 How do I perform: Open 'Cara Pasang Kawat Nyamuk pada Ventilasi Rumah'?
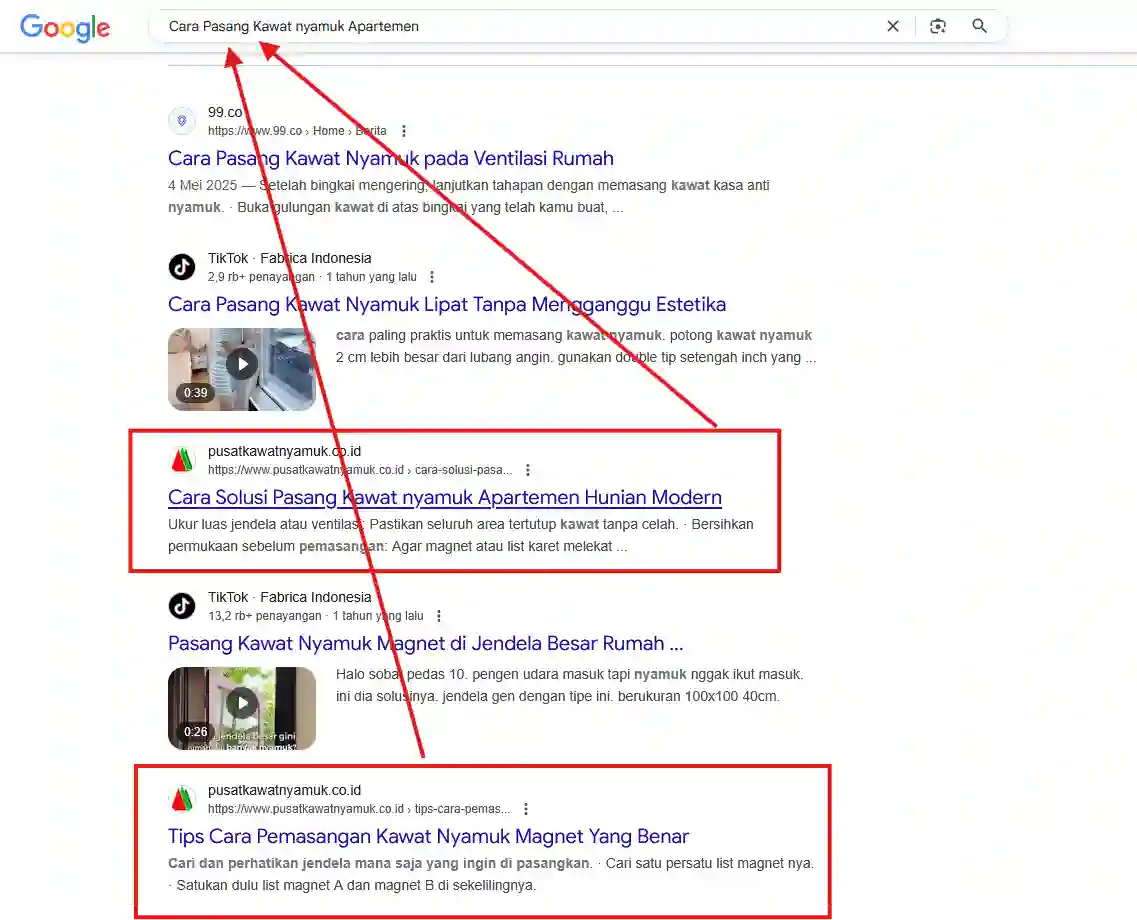click(x=391, y=158)
